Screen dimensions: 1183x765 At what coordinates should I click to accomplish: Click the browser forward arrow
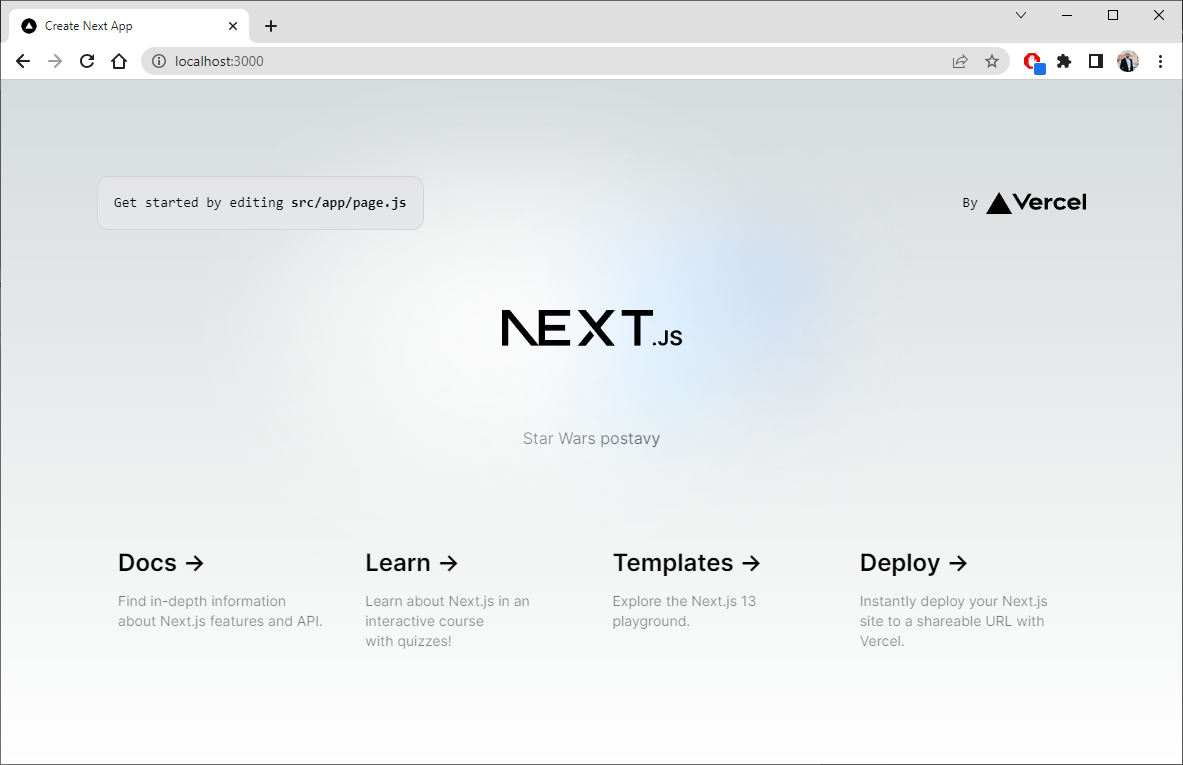55,61
